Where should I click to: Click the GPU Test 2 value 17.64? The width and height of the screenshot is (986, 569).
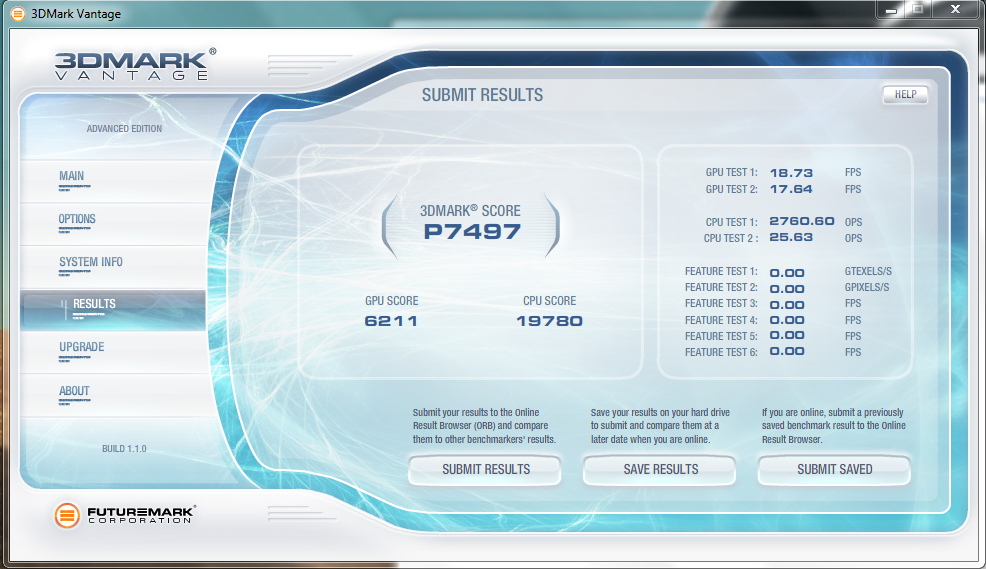[791, 189]
